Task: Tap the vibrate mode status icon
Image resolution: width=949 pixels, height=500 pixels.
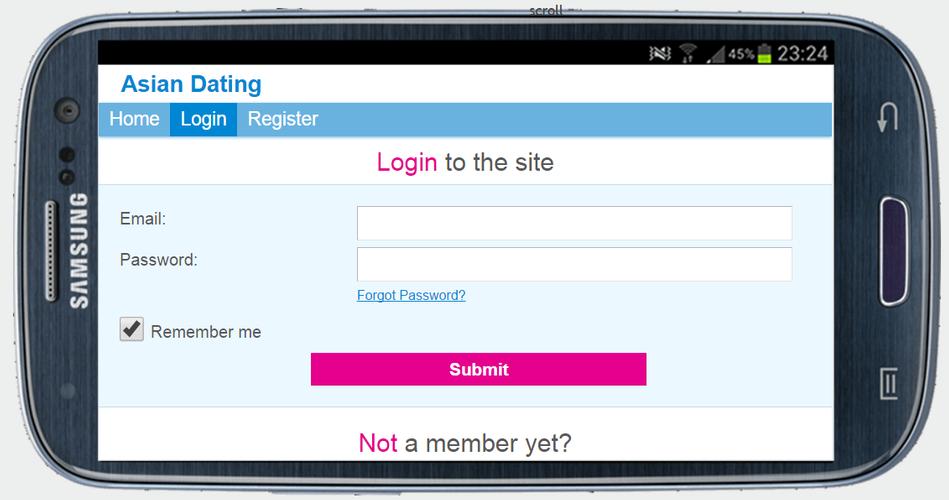Action: click(660, 53)
